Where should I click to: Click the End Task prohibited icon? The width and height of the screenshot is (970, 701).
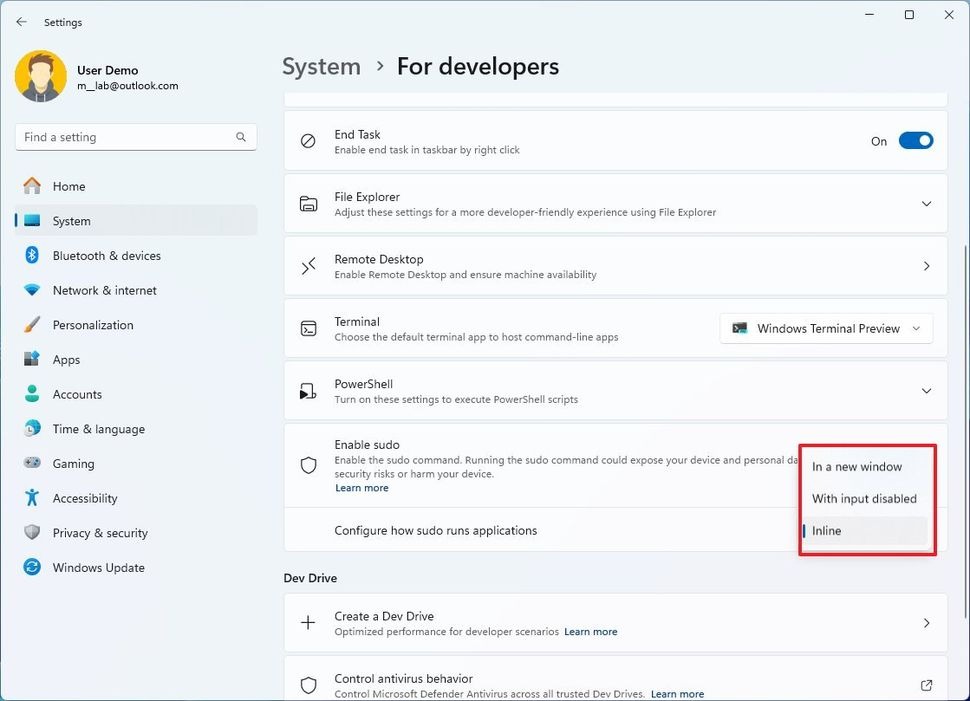[x=308, y=141]
